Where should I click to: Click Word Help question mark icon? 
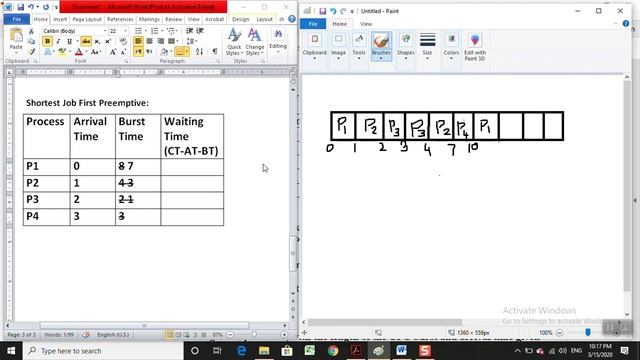291,19
